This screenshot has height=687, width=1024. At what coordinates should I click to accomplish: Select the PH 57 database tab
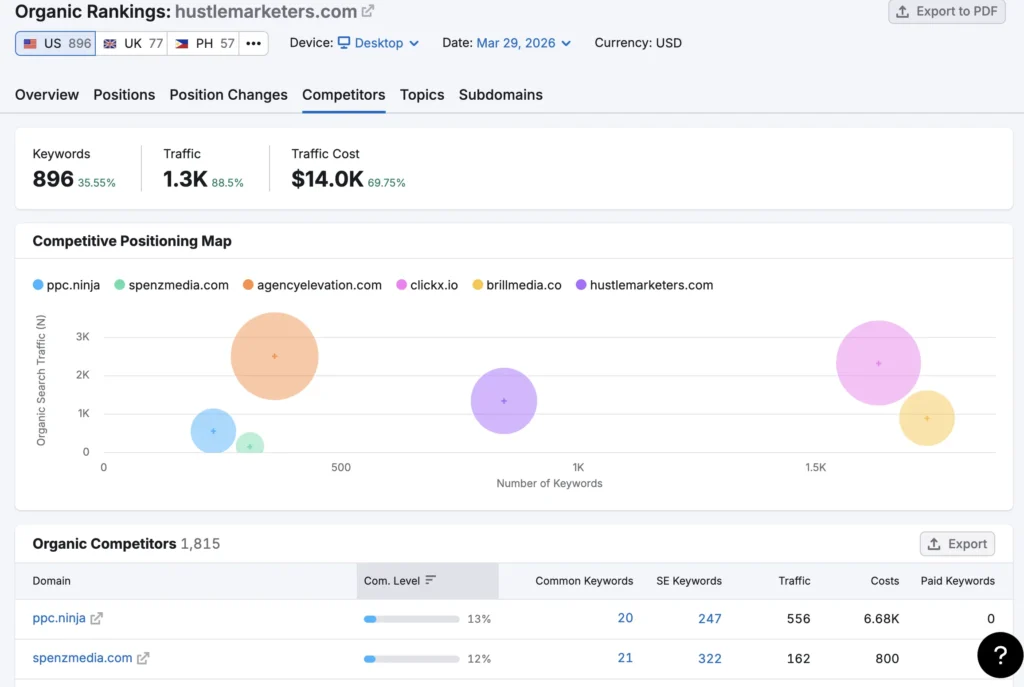click(204, 43)
